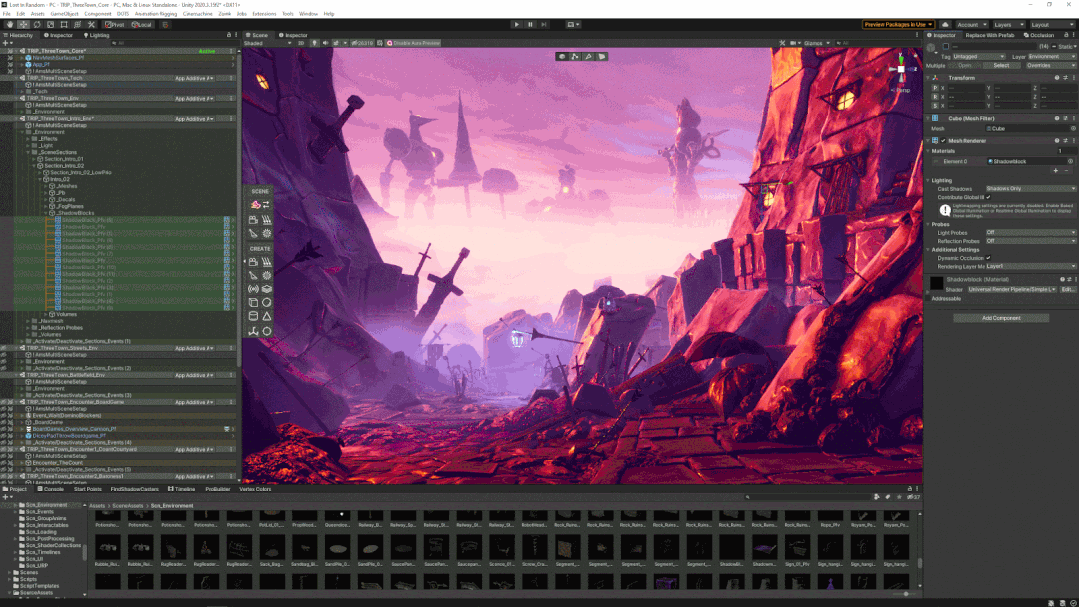Viewport: 1079px width, 607px height.
Task: Toggle Mesh Renderer enabled checkbox
Action: point(943,141)
